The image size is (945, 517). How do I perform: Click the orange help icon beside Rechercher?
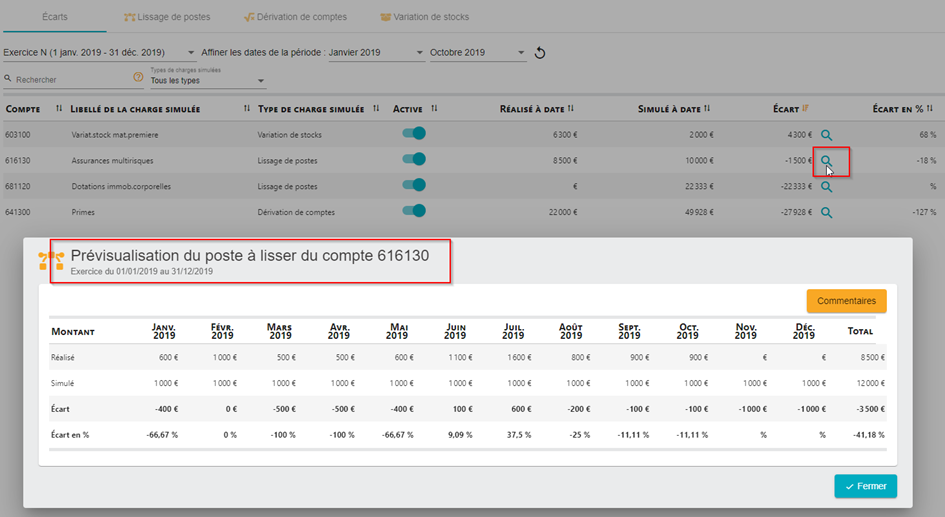(138, 77)
